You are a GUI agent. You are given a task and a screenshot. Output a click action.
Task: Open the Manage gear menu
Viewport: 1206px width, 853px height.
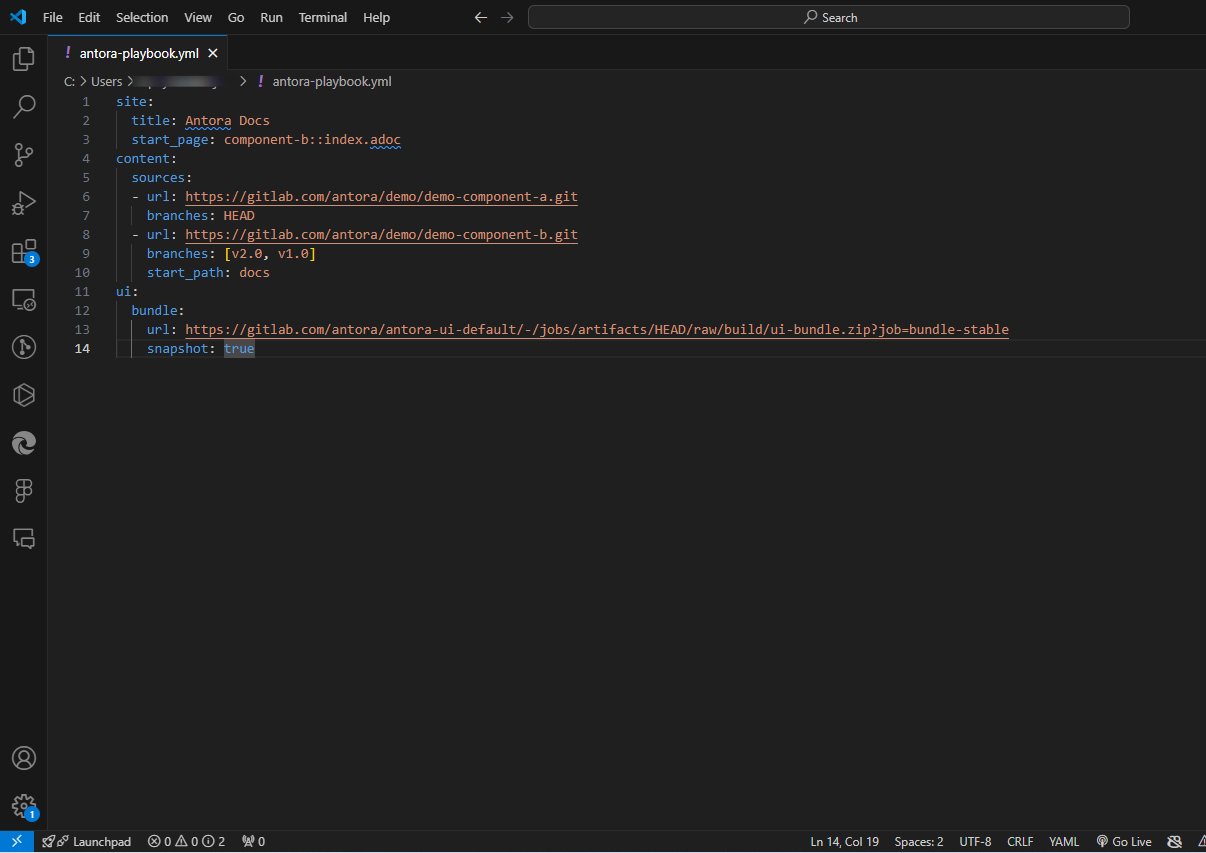tap(24, 806)
